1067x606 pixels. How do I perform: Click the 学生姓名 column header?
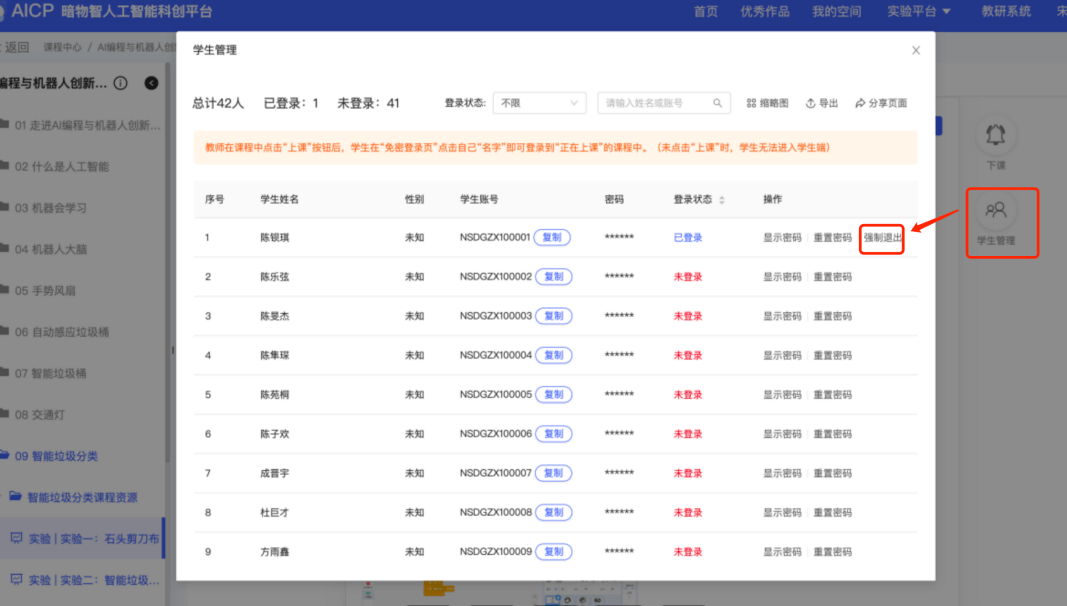(280, 199)
